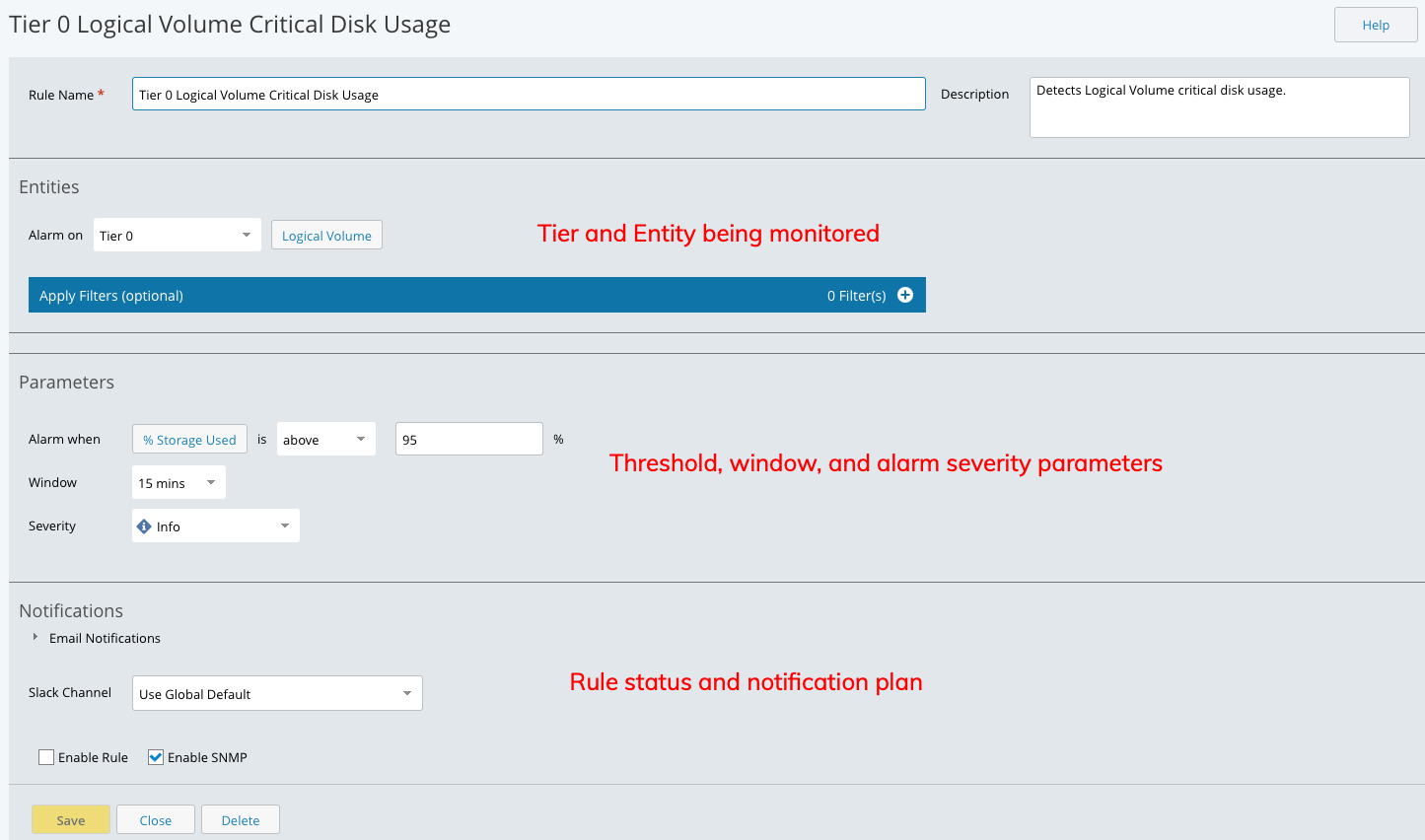Click the threshold value field showing 95

469,439
